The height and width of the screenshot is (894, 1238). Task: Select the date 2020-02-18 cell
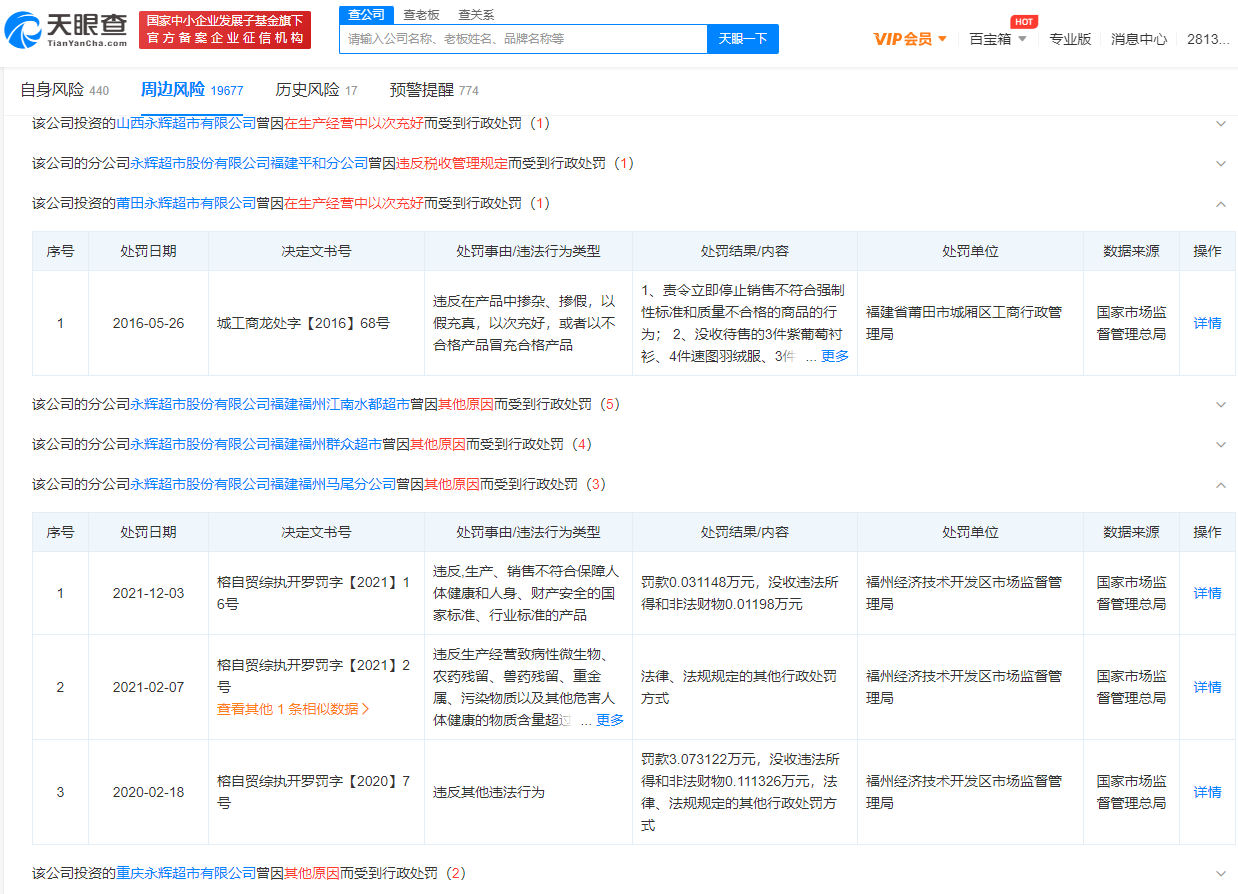click(x=148, y=792)
